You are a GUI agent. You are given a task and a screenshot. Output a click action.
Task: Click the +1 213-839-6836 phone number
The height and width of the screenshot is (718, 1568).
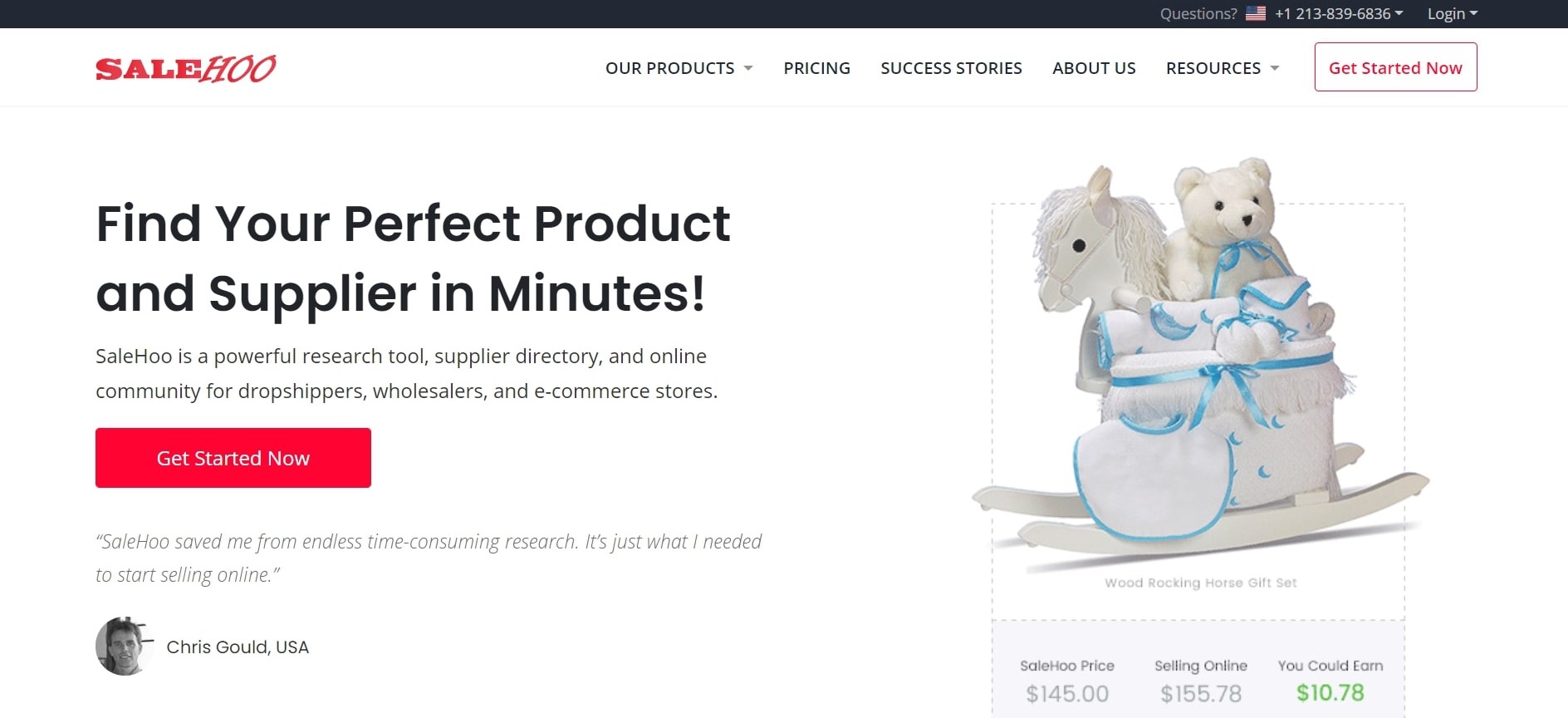[x=1332, y=13]
